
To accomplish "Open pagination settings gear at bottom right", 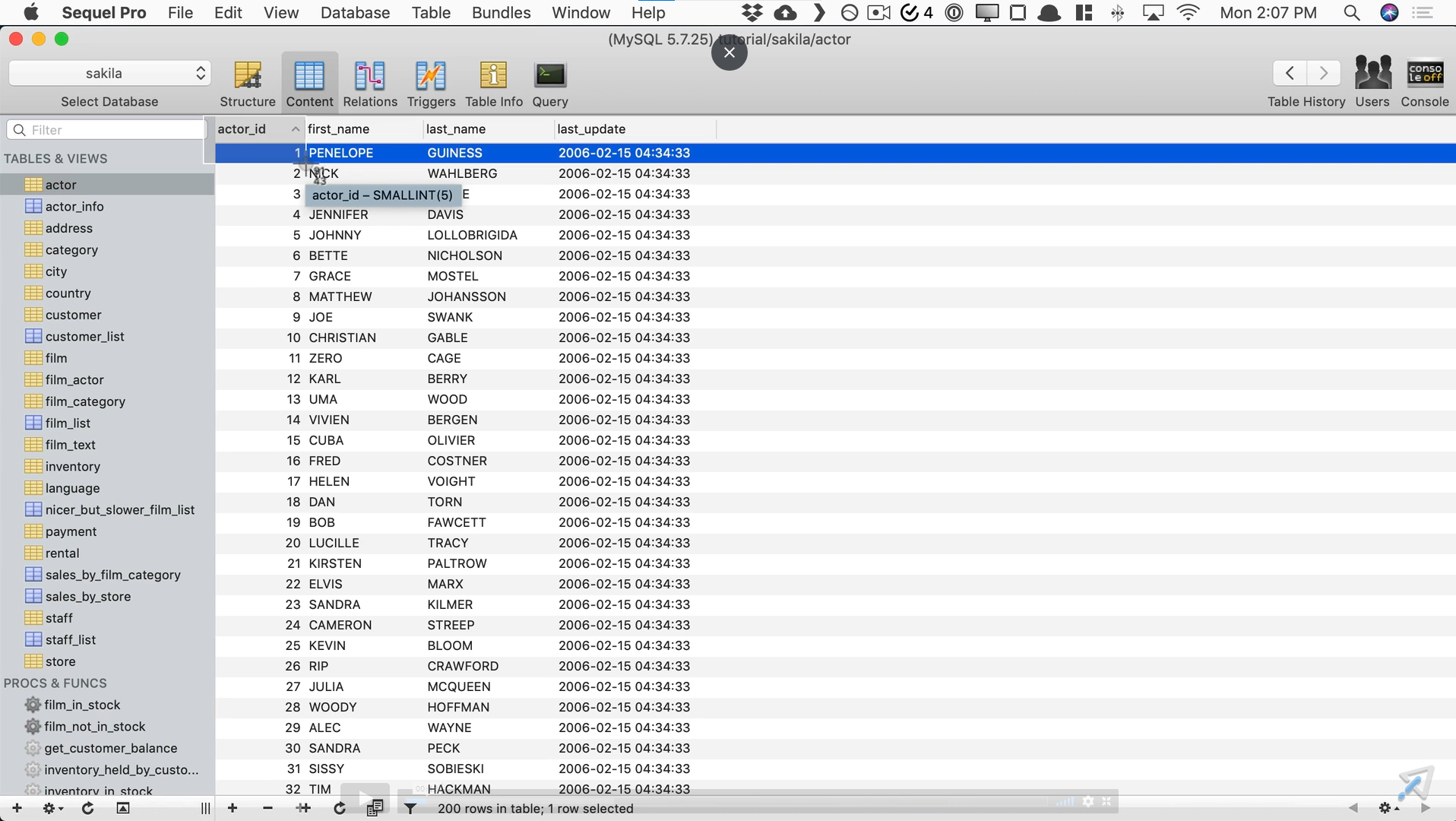I will [1388, 808].
